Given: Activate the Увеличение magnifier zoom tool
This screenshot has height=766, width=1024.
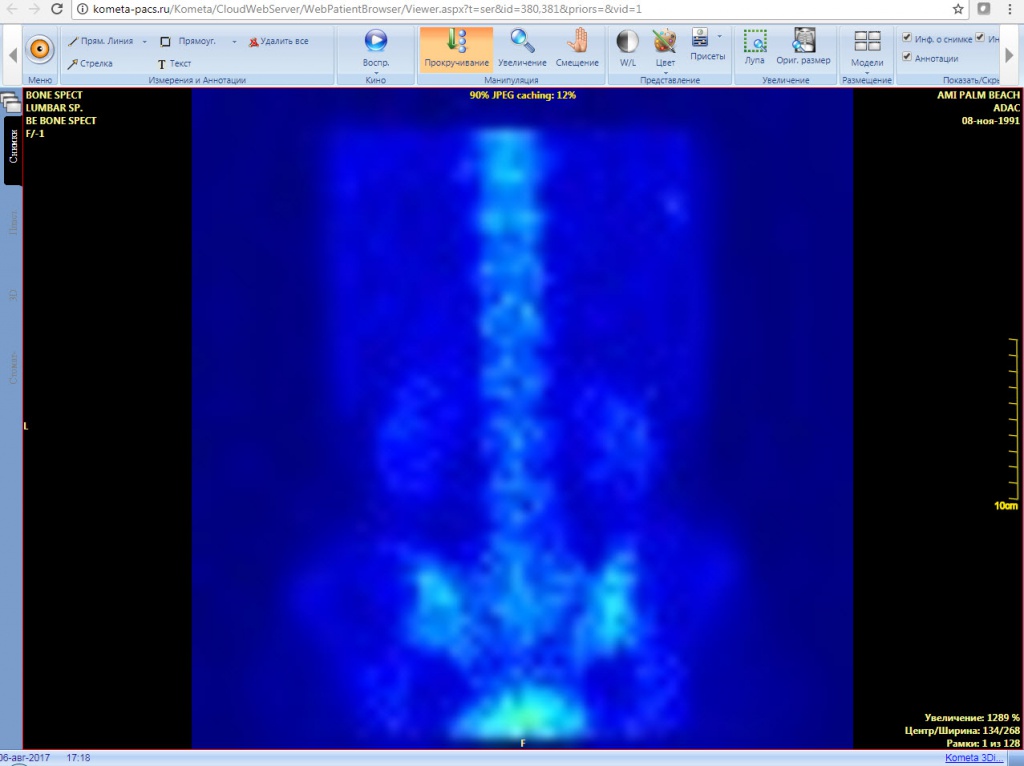Looking at the screenshot, I should tap(522, 47).
